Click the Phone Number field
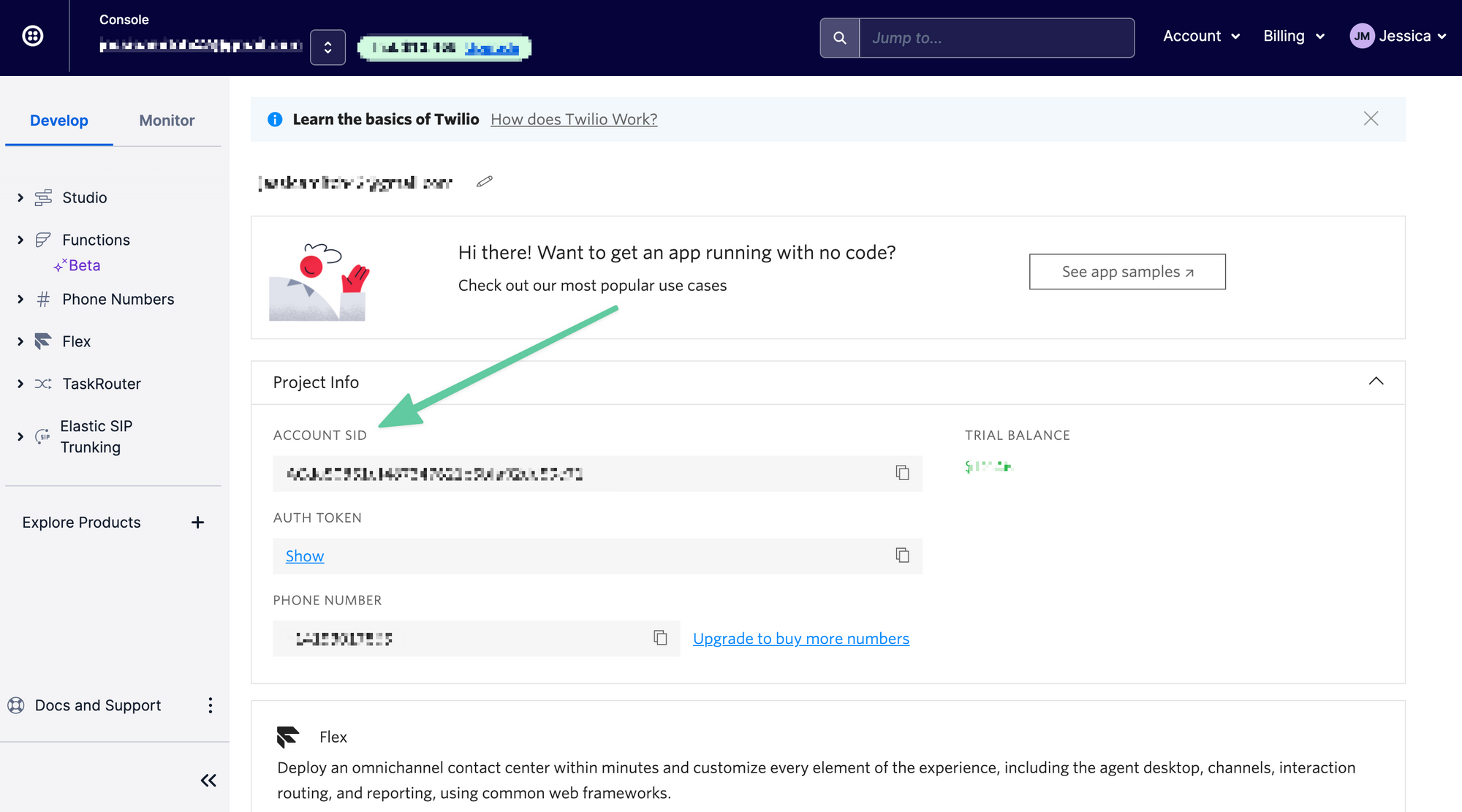1462x812 pixels. tap(476, 639)
